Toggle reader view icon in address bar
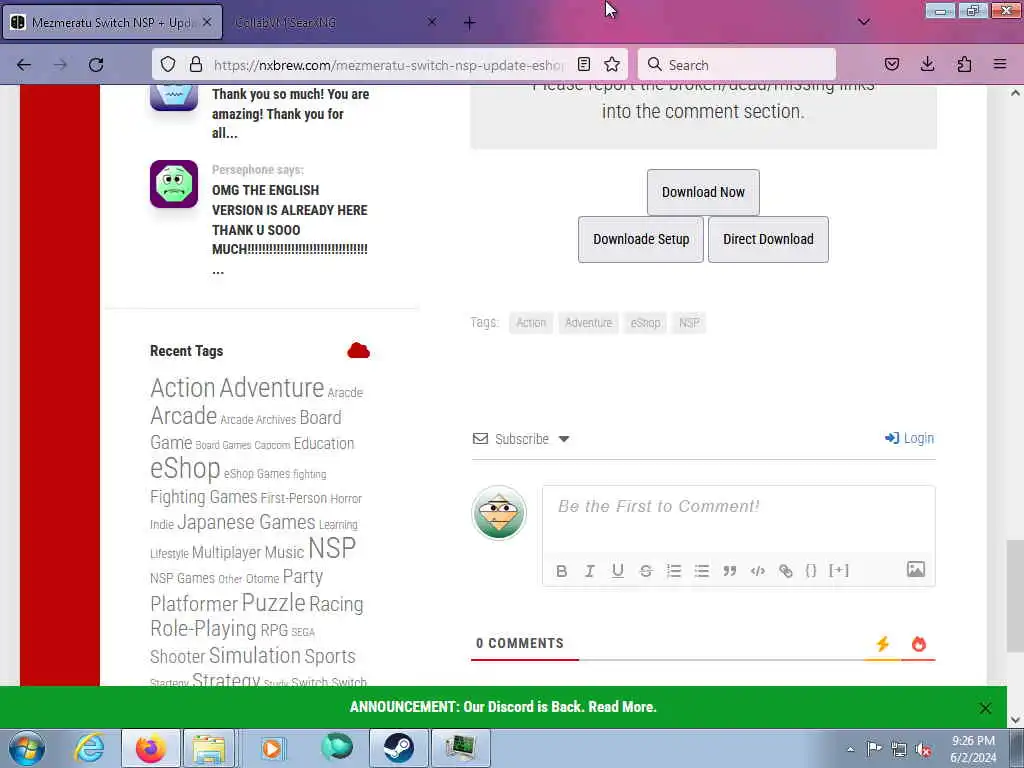 (x=584, y=65)
